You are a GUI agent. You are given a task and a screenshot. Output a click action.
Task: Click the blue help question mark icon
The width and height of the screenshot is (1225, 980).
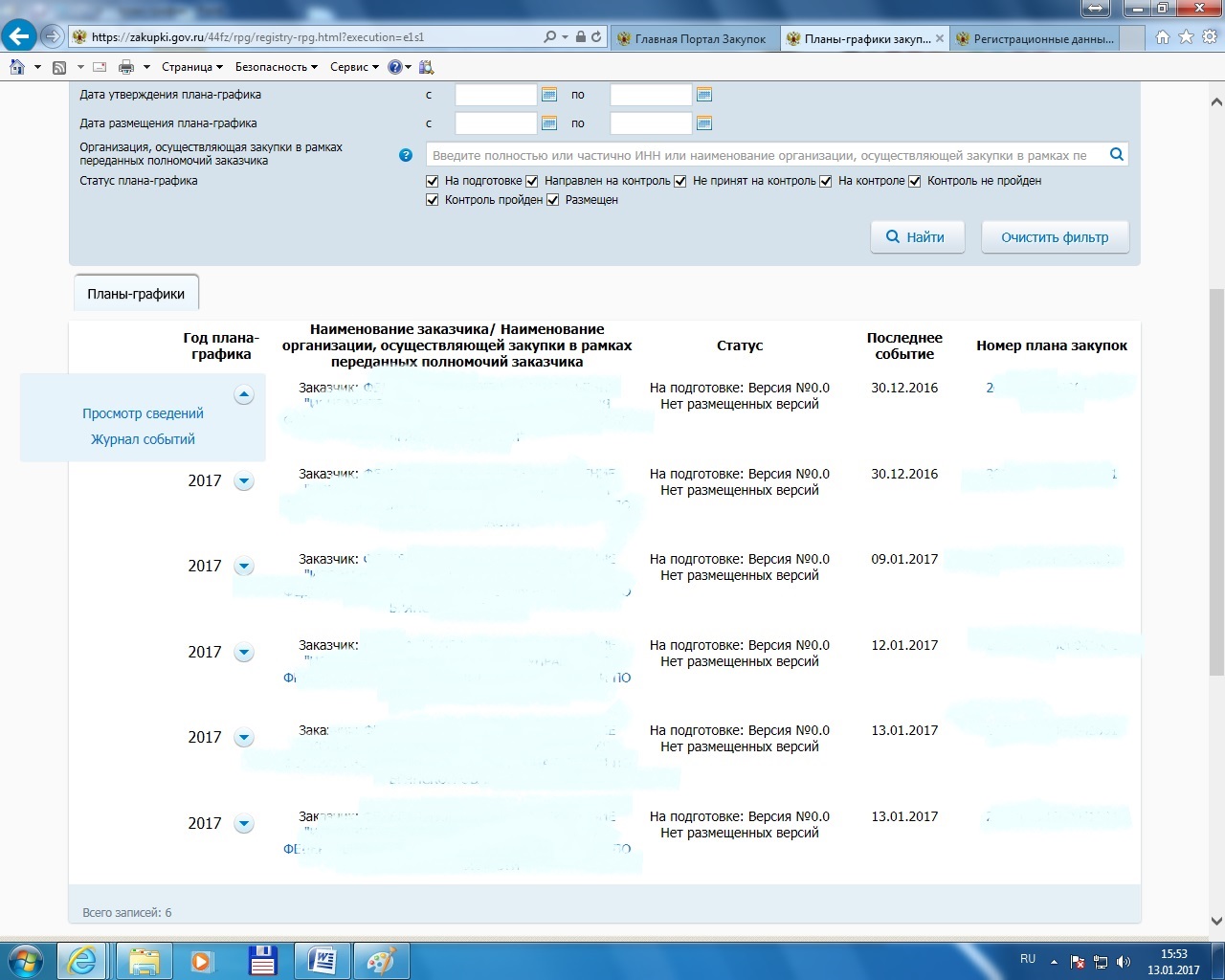coord(406,155)
